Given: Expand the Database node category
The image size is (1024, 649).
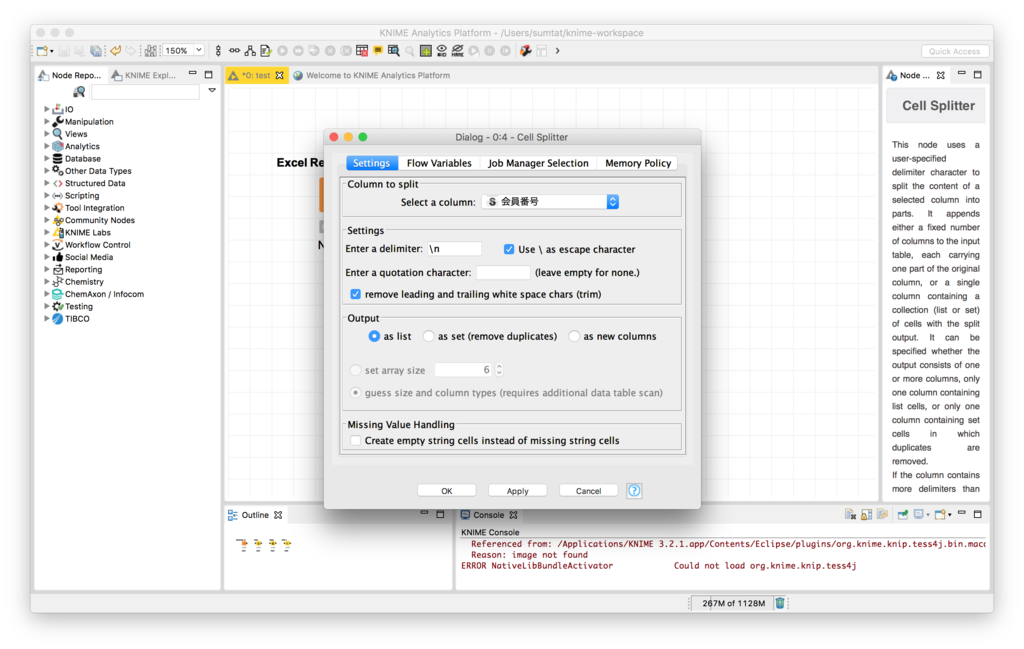Looking at the screenshot, I should 47,159.
